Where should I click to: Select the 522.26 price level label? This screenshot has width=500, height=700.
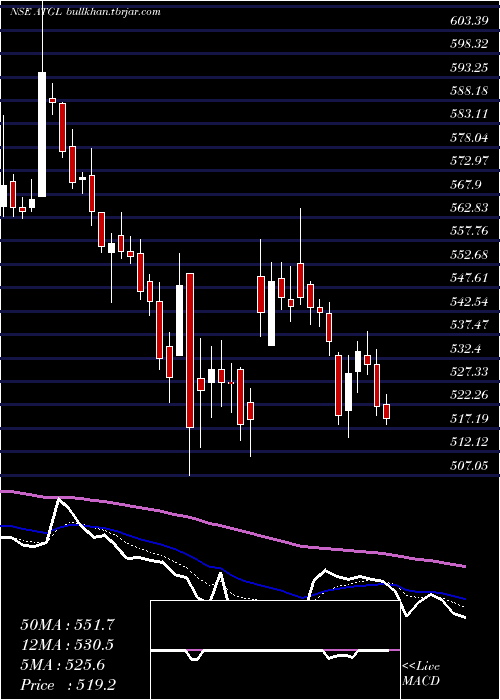click(x=469, y=395)
